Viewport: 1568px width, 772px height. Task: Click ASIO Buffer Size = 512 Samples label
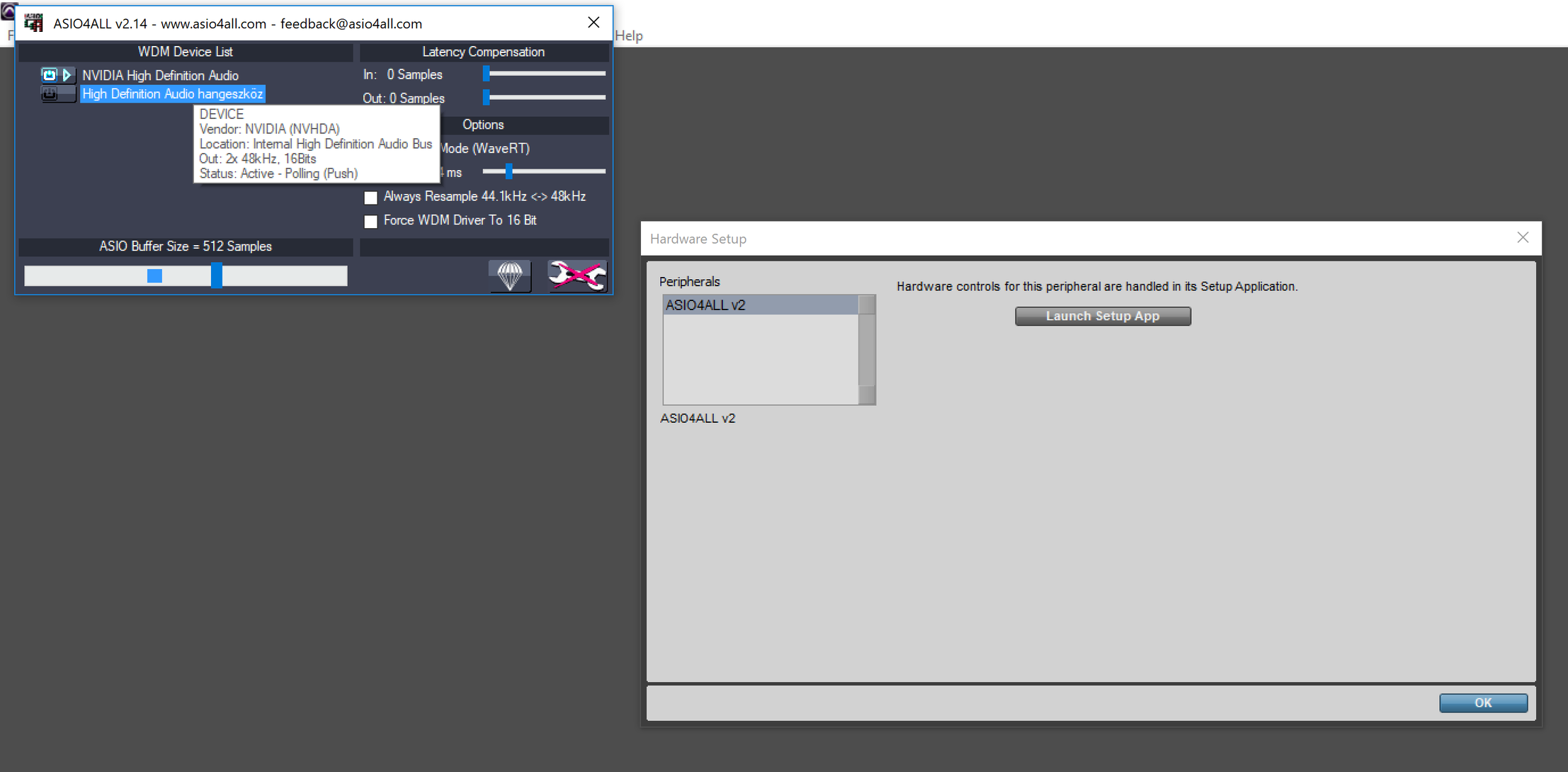tap(186, 246)
